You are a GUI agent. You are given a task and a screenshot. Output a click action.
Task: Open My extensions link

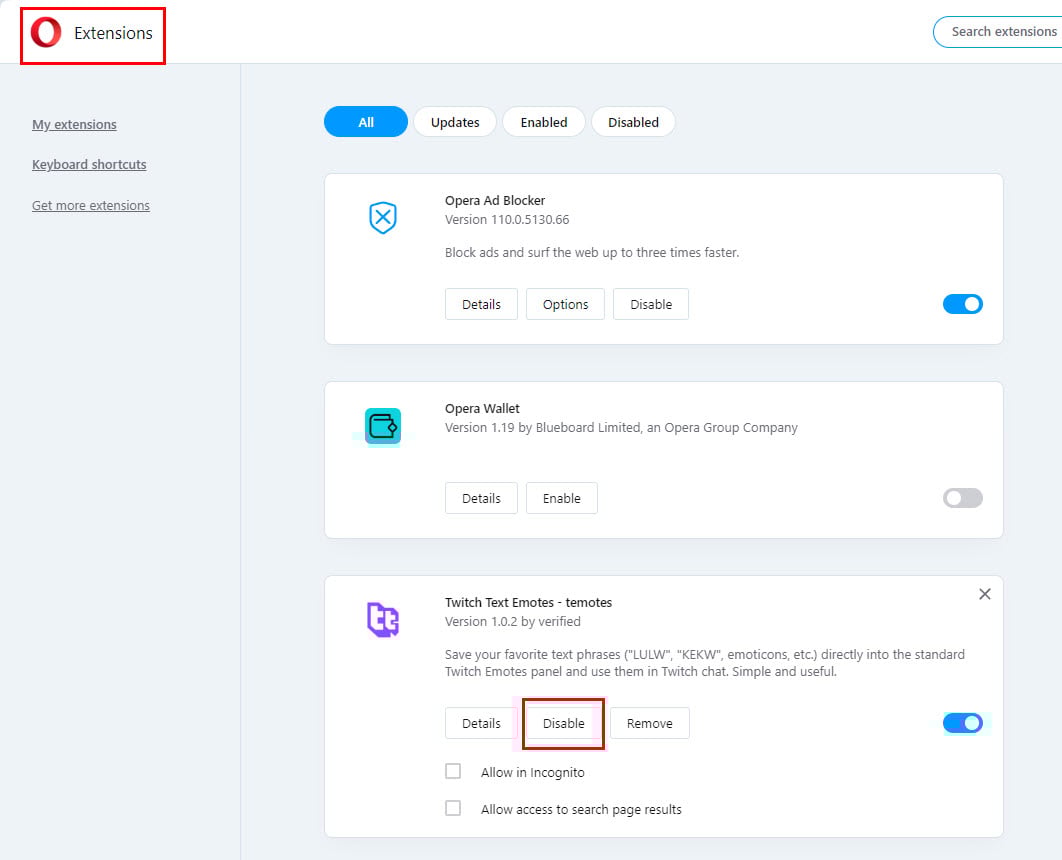[75, 125]
